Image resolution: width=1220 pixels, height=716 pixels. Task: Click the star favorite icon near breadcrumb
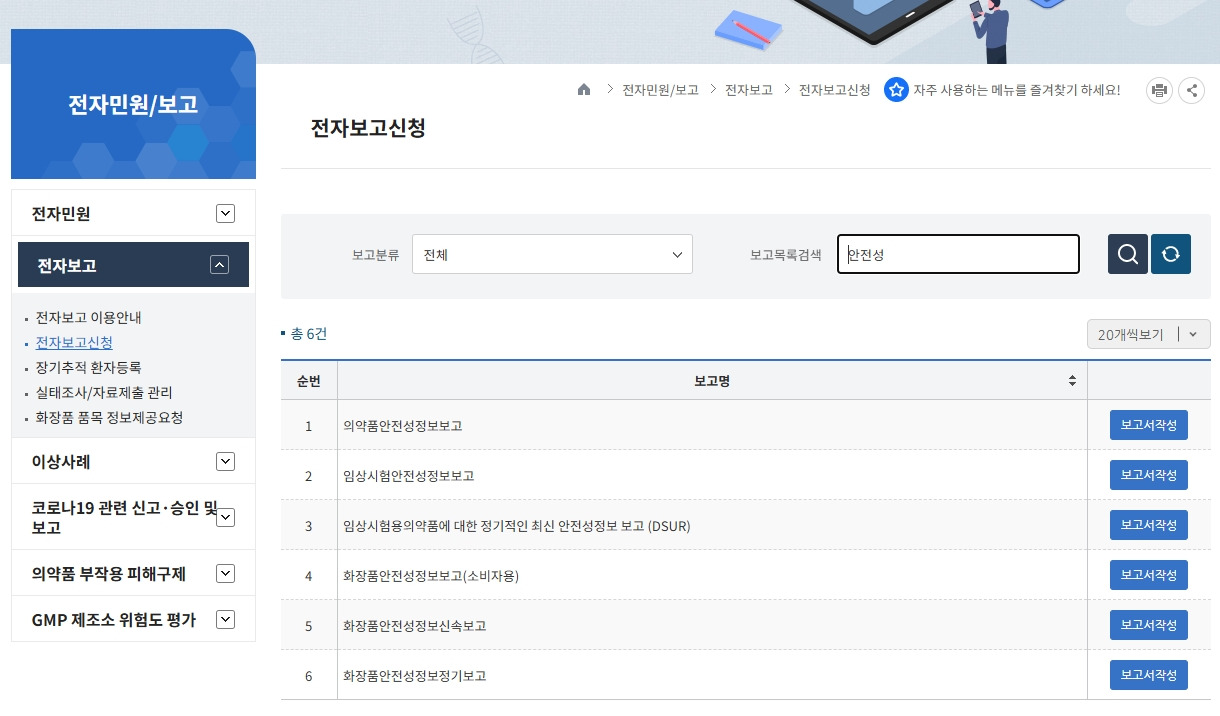896,89
